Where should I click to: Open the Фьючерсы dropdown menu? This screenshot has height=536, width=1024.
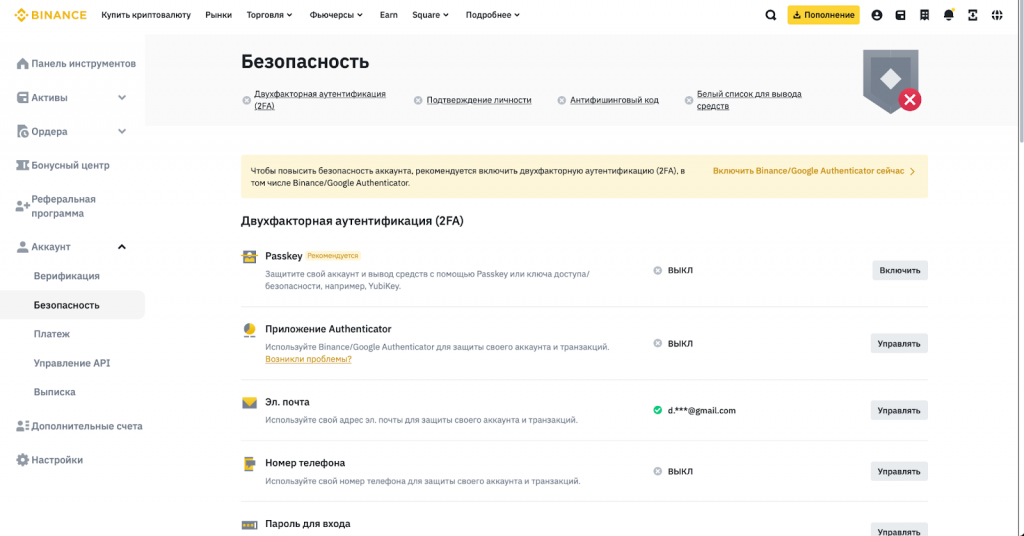pos(337,15)
